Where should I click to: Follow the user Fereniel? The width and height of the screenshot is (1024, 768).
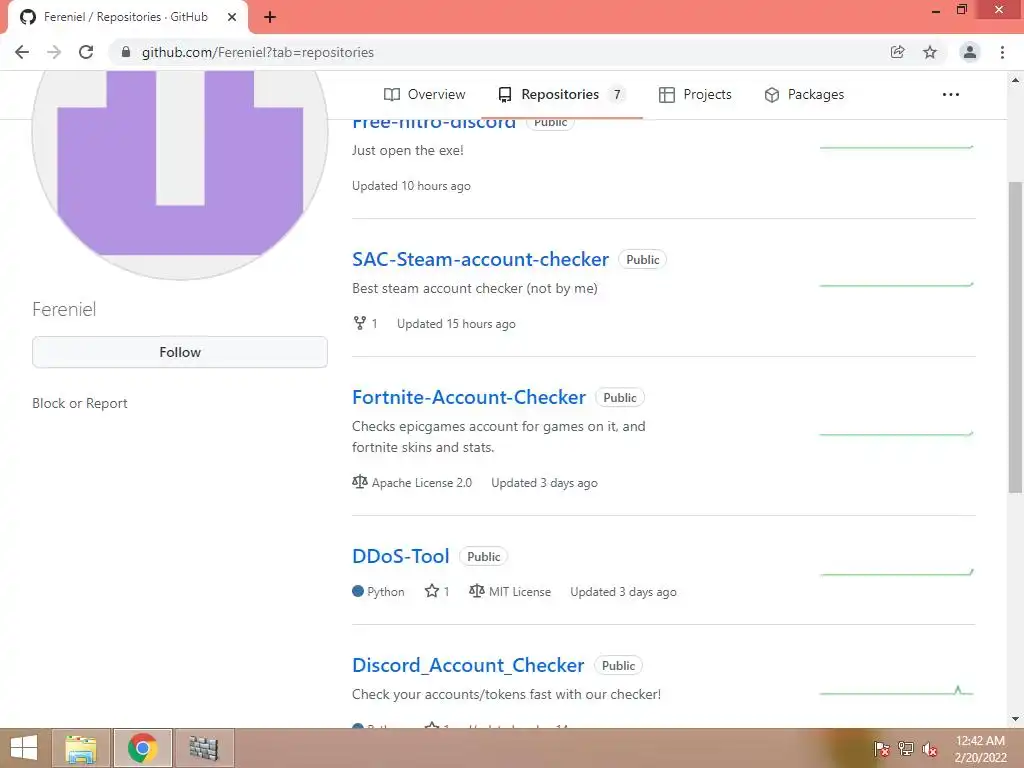click(x=180, y=352)
